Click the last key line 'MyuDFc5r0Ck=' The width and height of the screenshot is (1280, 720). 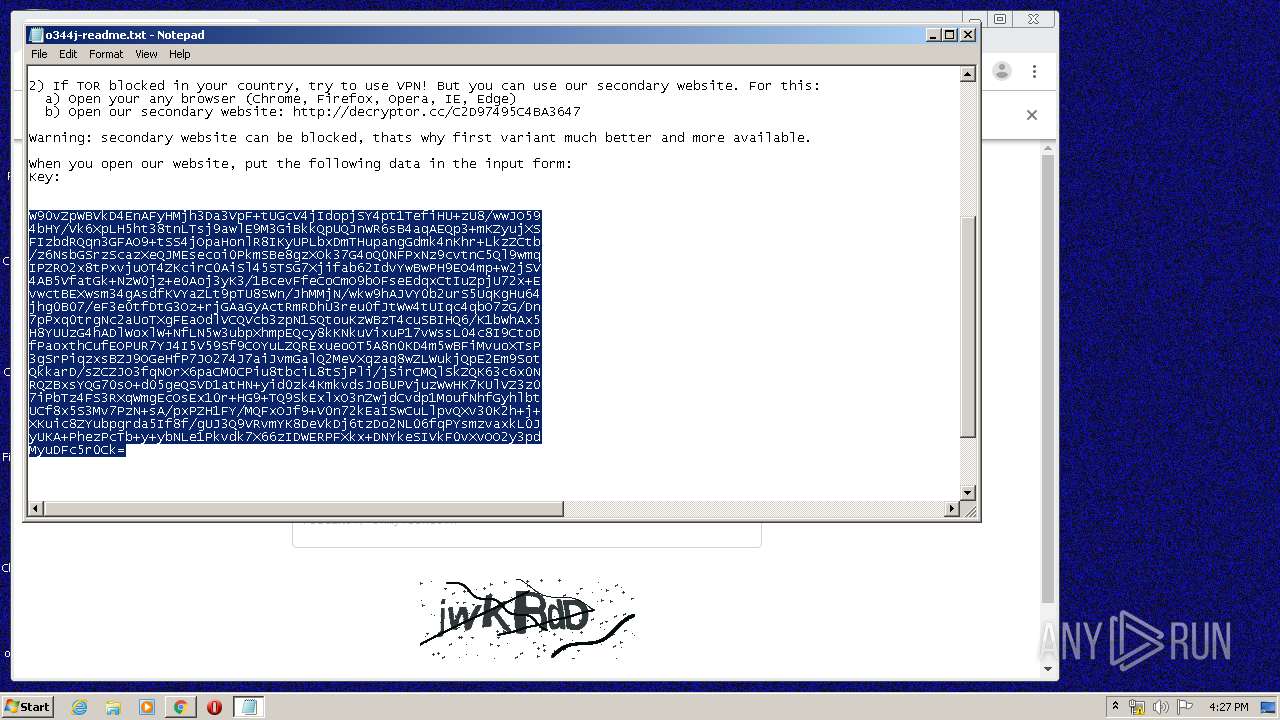tap(77, 451)
